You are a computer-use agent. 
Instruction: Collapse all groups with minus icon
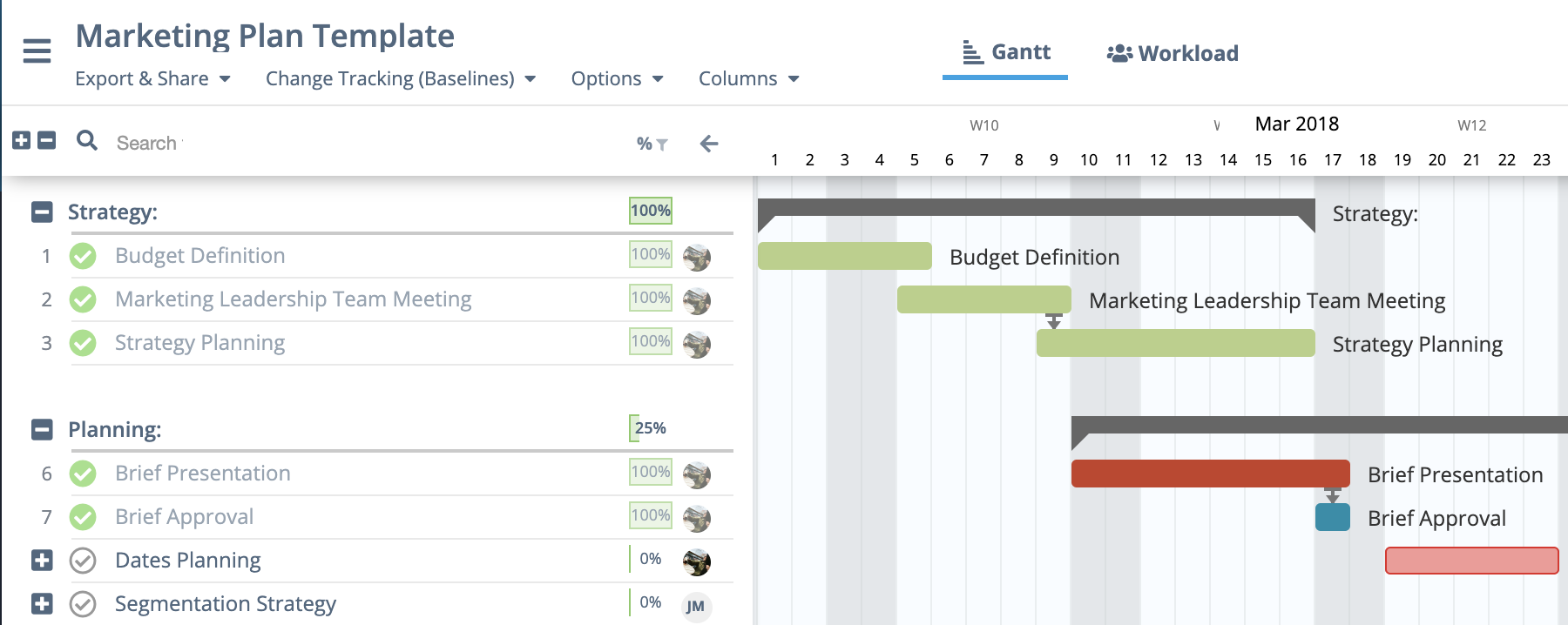pos(47,140)
